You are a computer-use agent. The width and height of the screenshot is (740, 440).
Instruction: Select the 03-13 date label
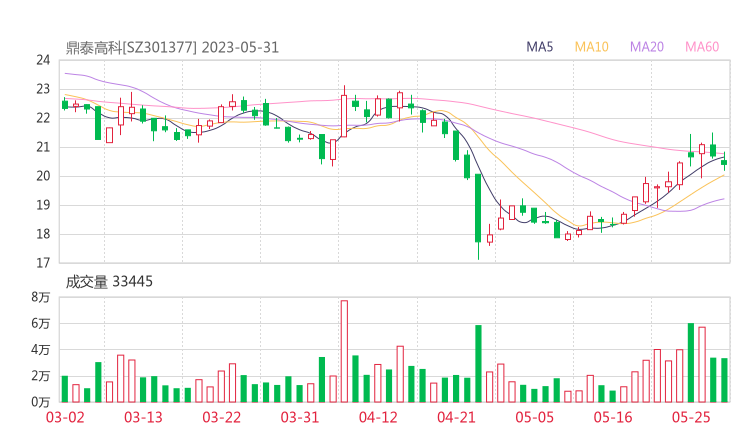tap(143, 417)
